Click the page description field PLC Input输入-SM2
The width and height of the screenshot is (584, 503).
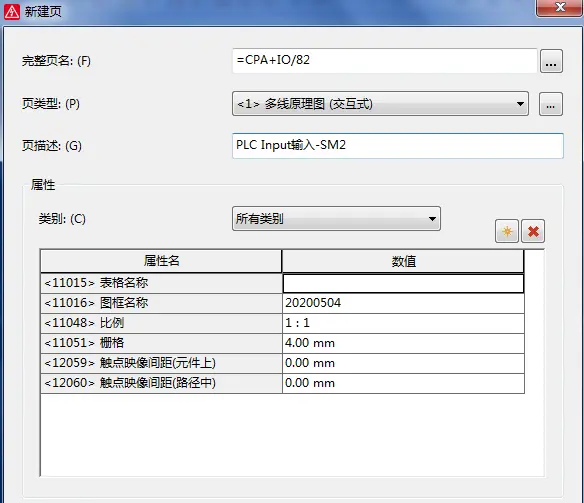(x=397, y=145)
